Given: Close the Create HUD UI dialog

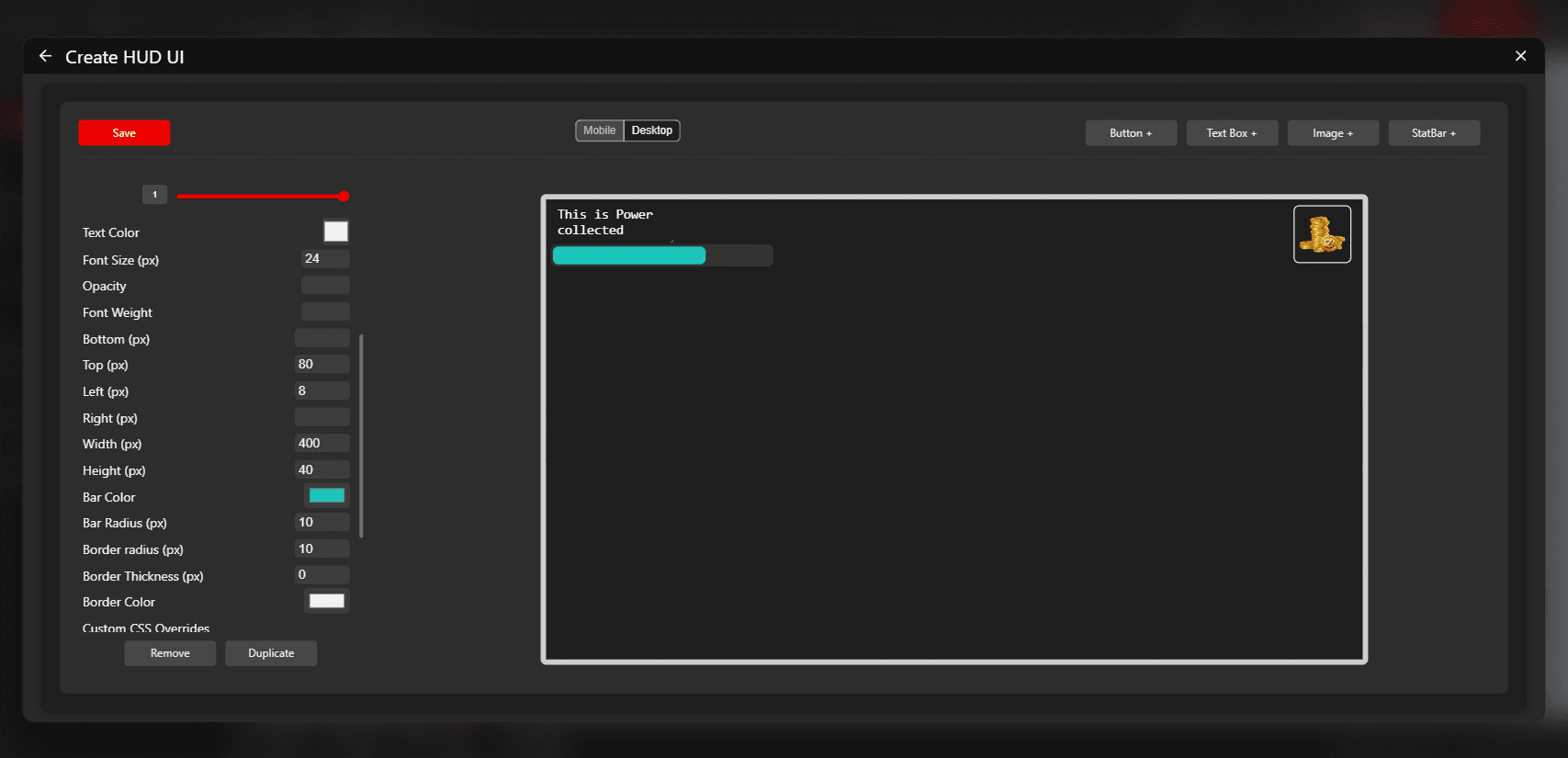Looking at the screenshot, I should (1520, 56).
